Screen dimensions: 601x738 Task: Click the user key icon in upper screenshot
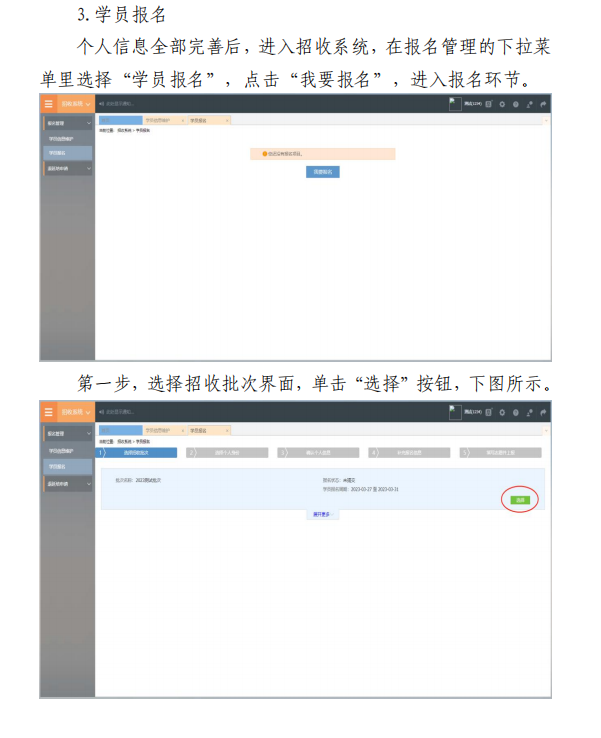pos(529,104)
